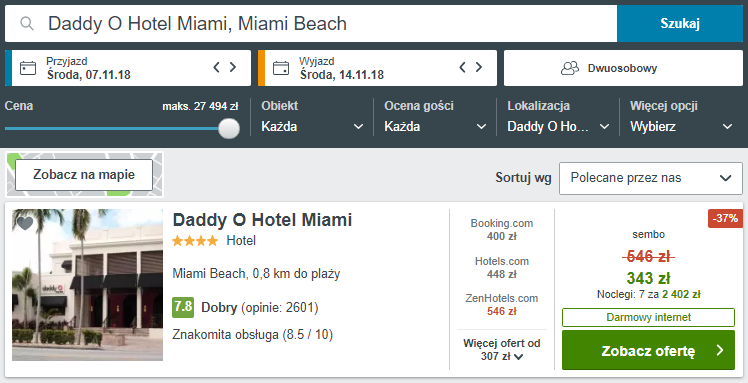748x383 pixels.
Task: Click the magnifying glass search icon
Action: pyautogui.click(x=27, y=23)
